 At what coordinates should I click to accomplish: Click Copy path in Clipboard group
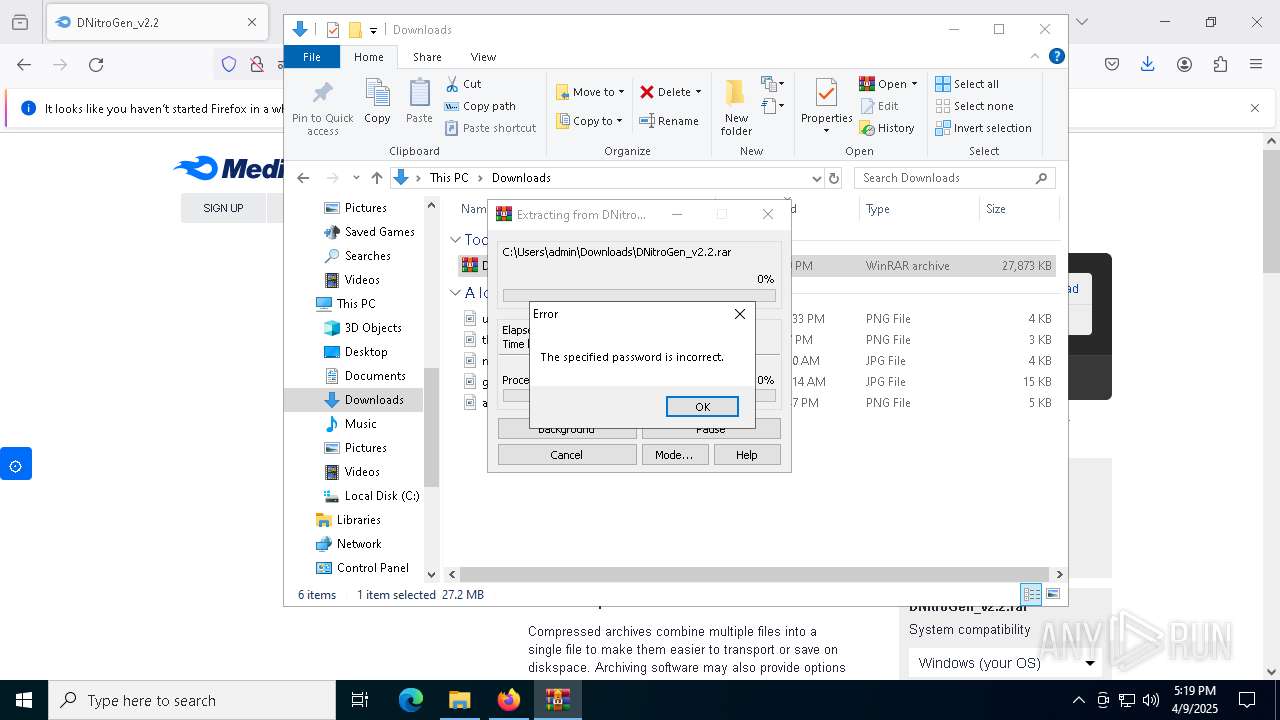481,106
